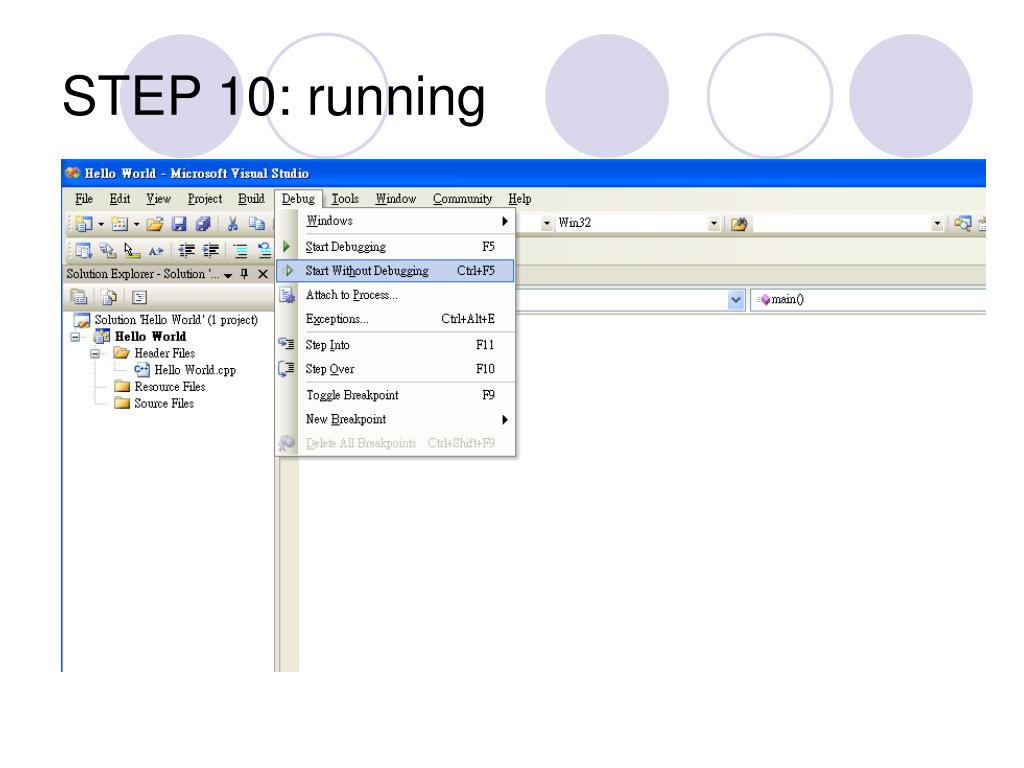Viewport: 1024px width, 768px height.
Task: Open the scope dropdown left of main()
Action: pyautogui.click(x=736, y=300)
